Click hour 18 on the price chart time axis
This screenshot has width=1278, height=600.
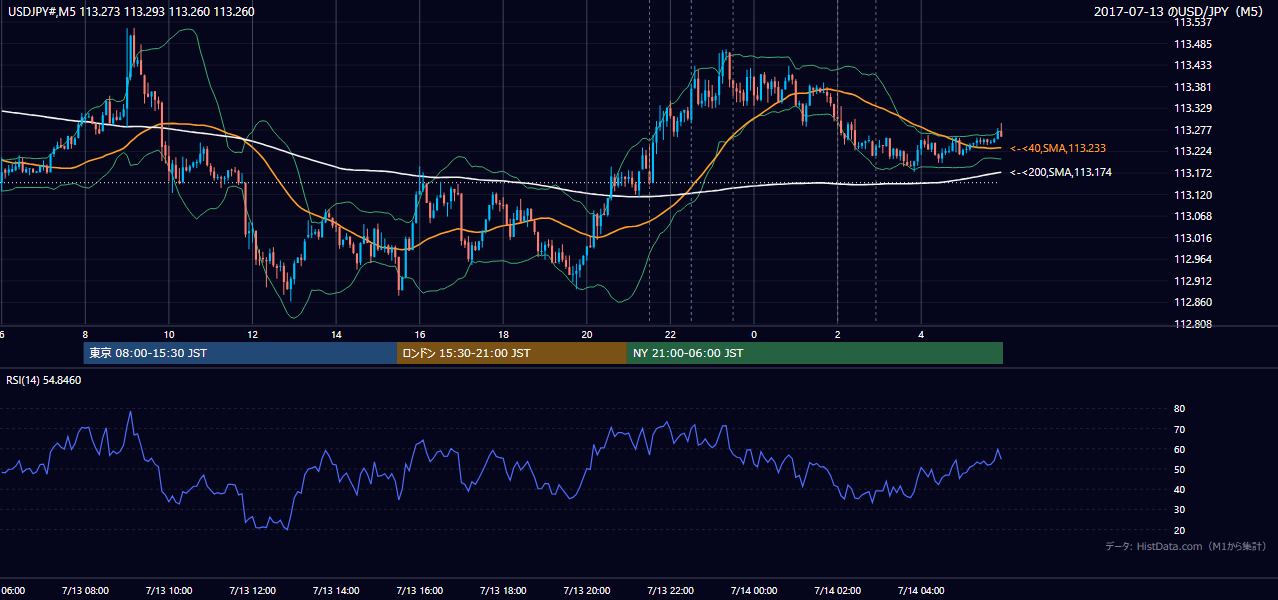pos(503,334)
